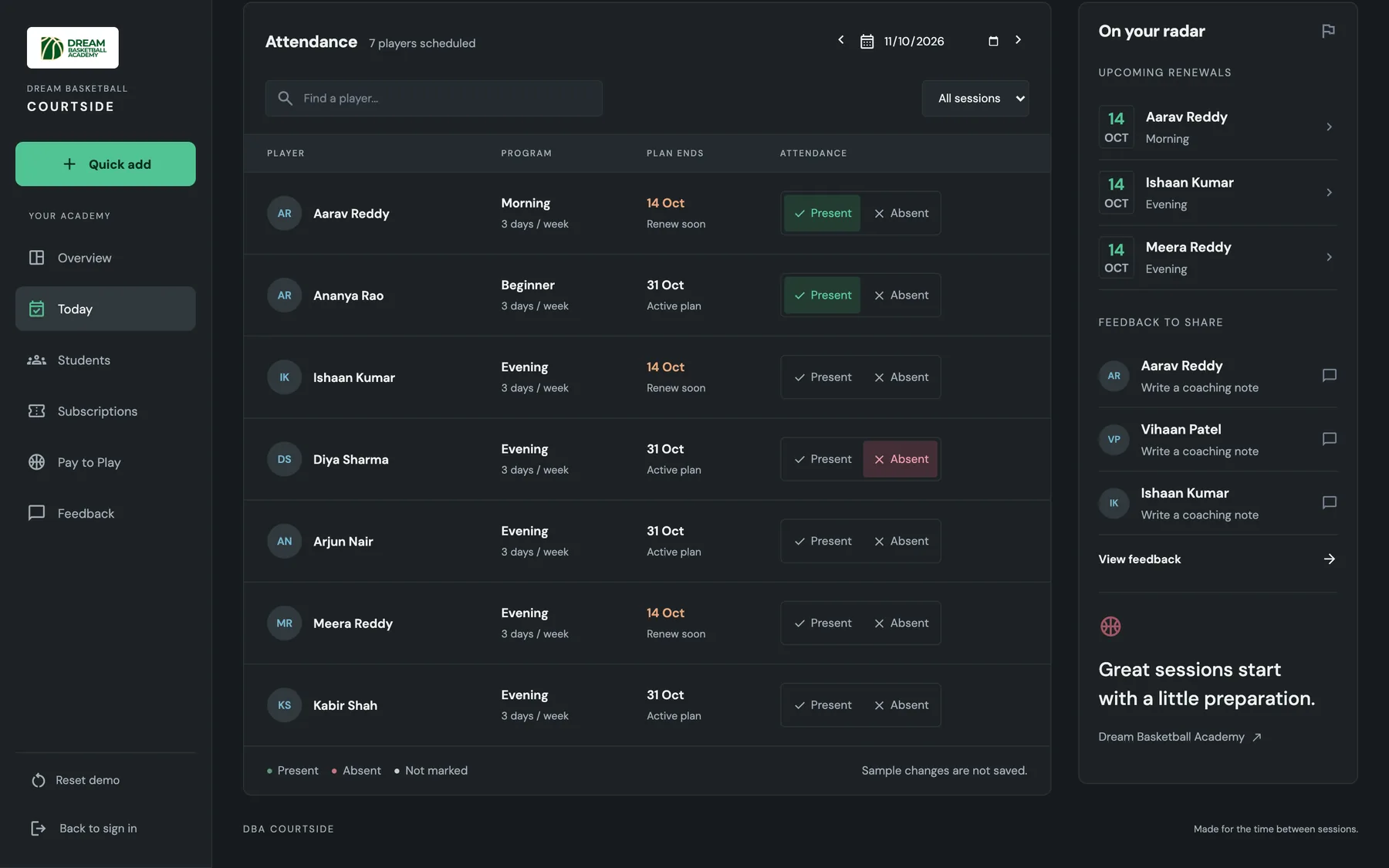Go to next day arrow
The width and height of the screenshot is (1389, 868).
[x=1018, y=40]
